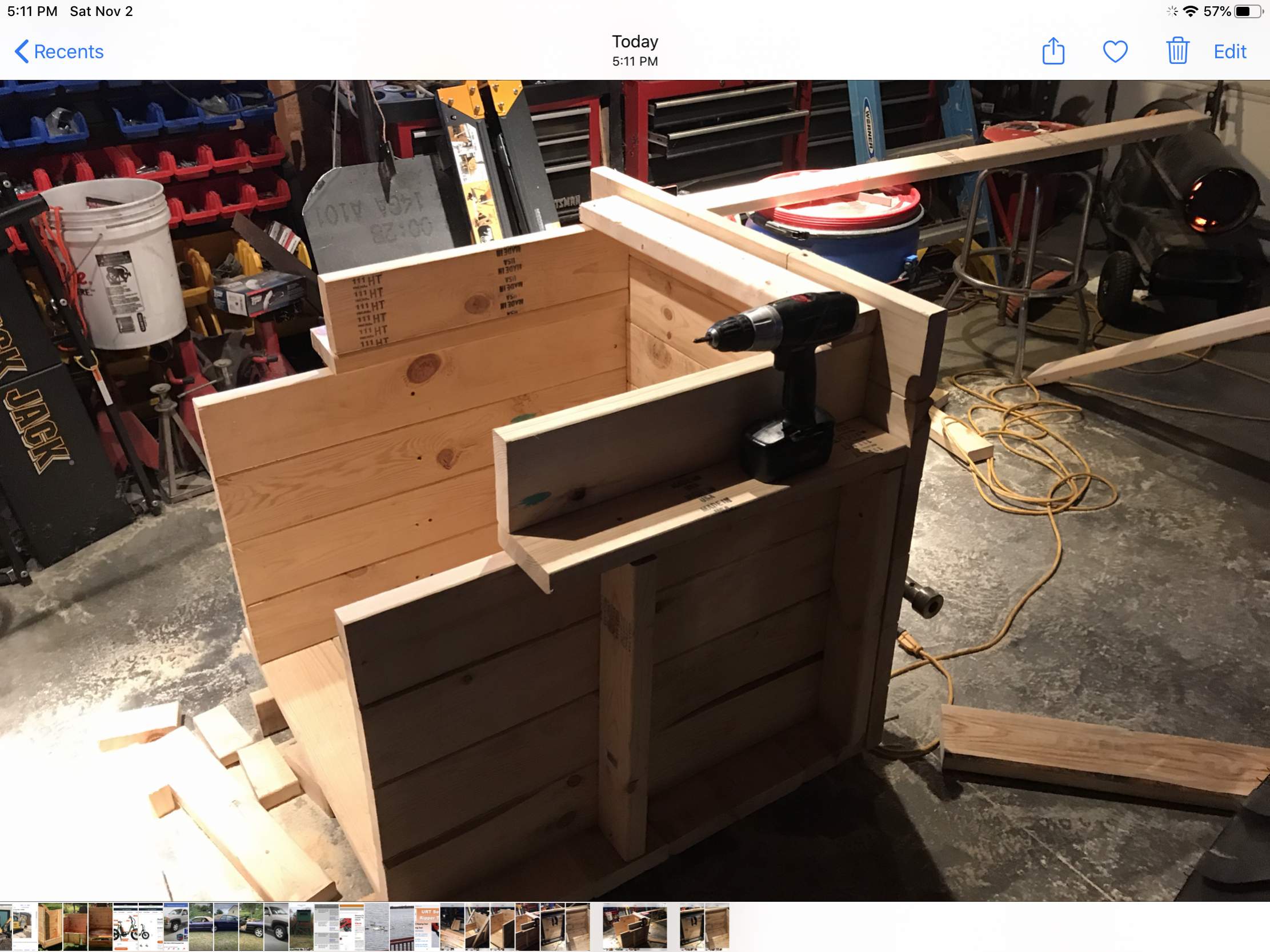This screenshot has height=952, width=1270.
Task: Tap the activity spinner status icon
Action: 1172,11
